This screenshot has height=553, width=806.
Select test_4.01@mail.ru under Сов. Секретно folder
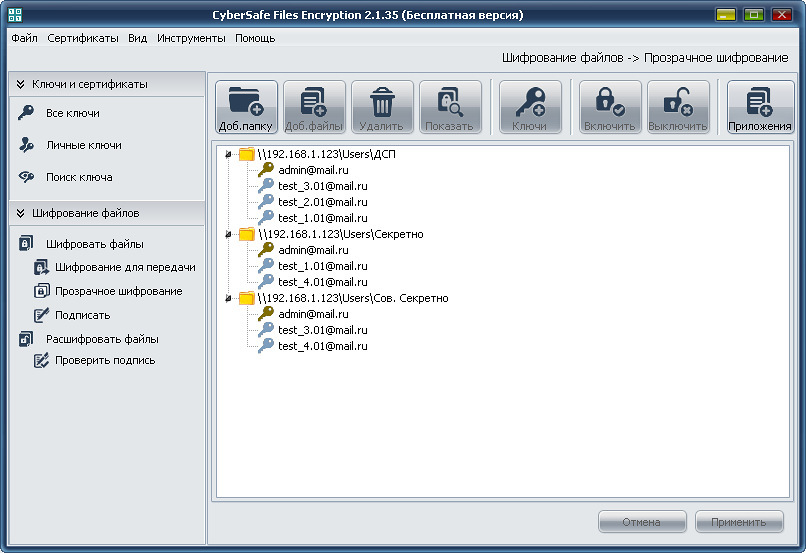pos(323,346)
